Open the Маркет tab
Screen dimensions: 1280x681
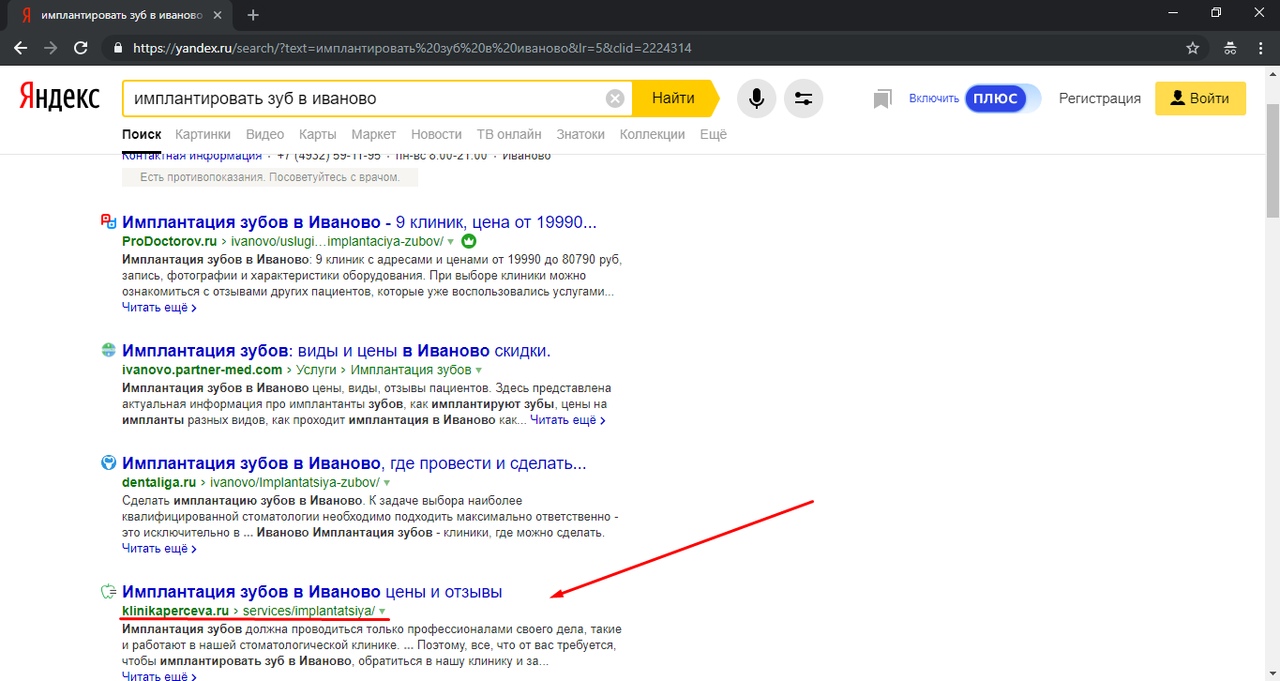pyautogui.click(x=374, y=134)
